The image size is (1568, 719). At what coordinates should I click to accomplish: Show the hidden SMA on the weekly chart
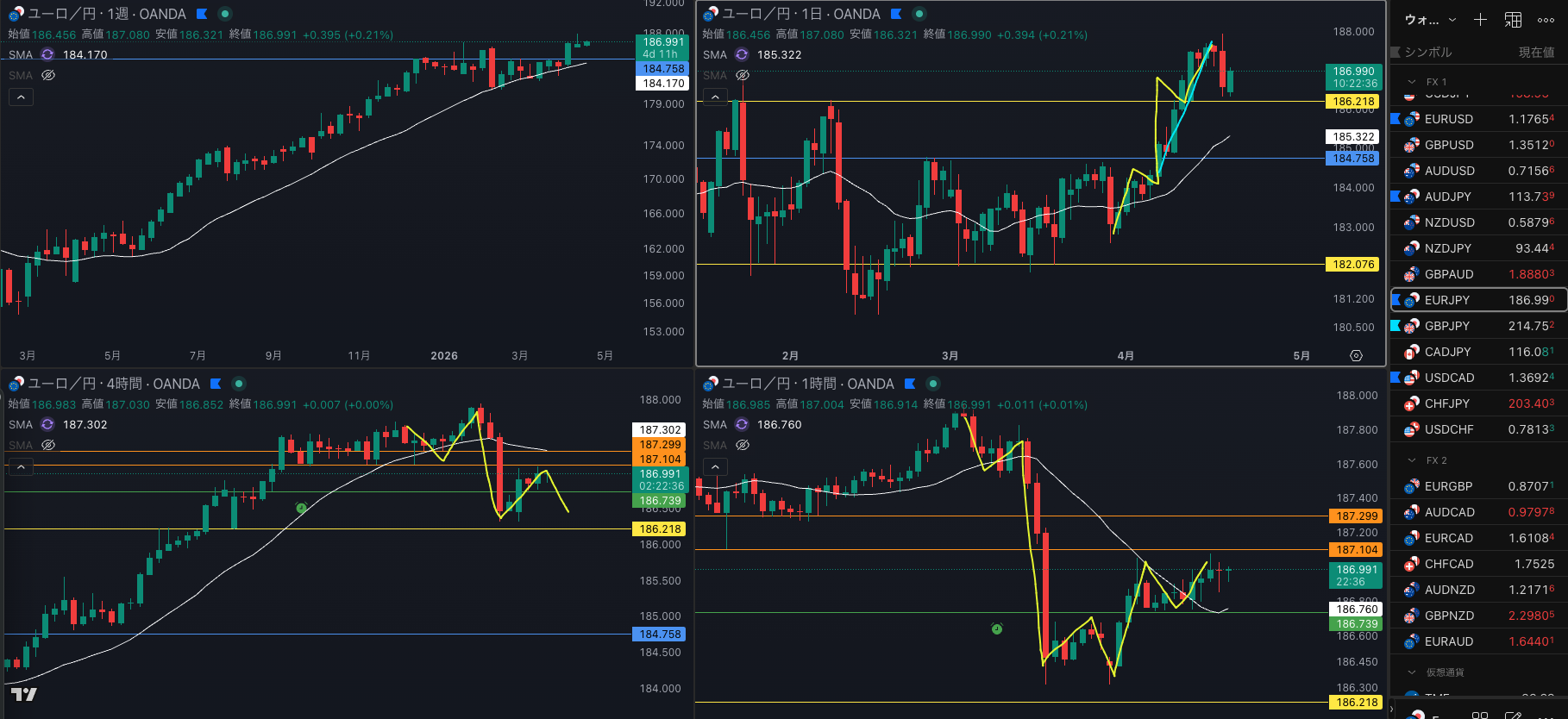[48, 75]
